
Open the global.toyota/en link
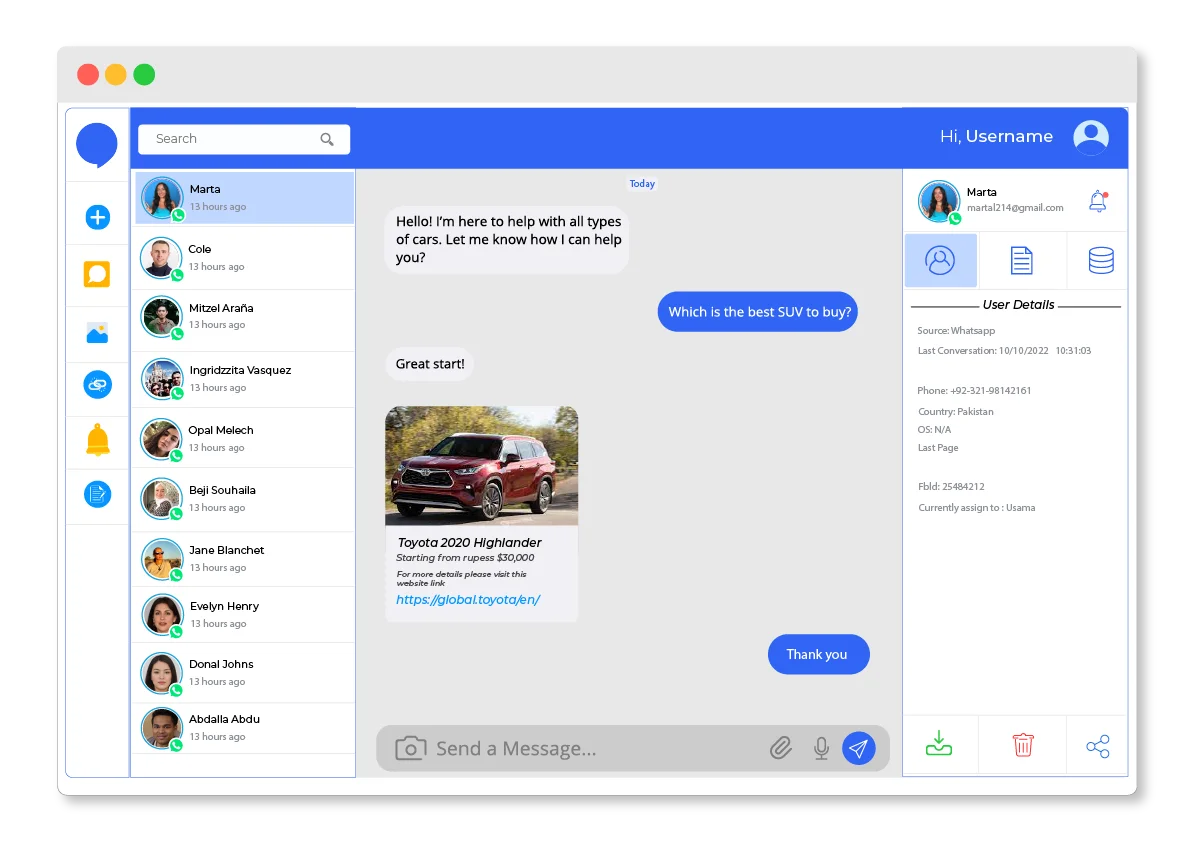pyautogui.click(x=468, y=600)
